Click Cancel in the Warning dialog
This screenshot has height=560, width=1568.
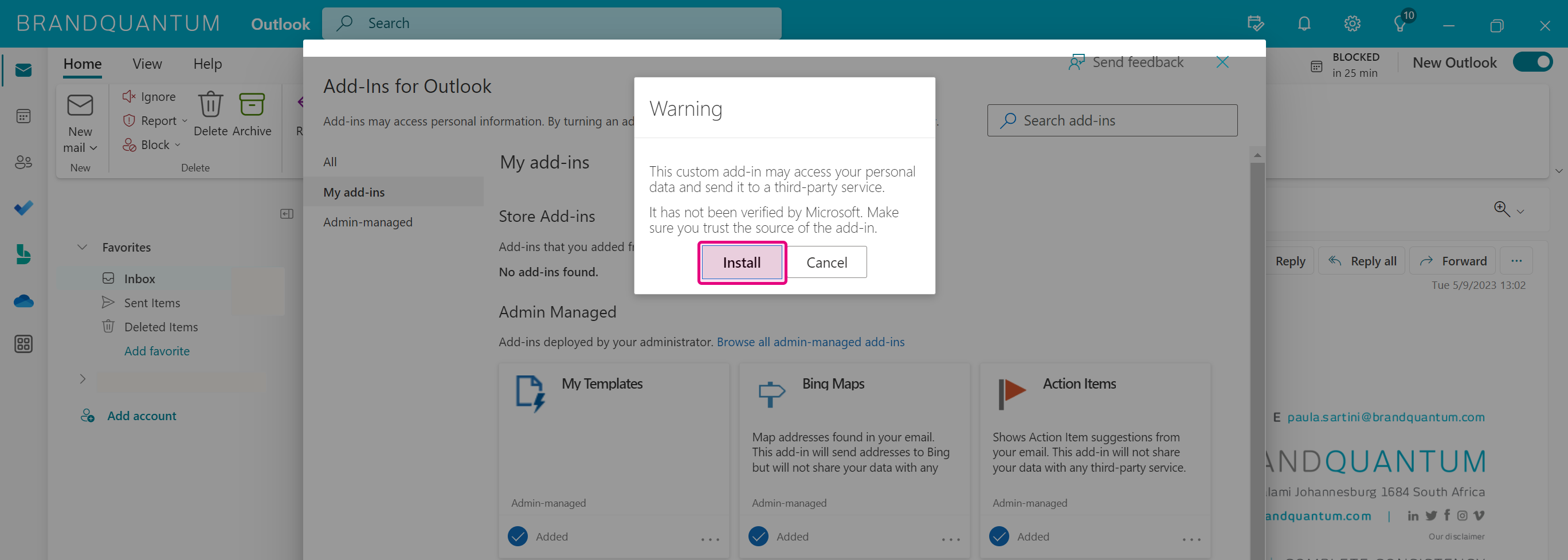pos(826,263)
